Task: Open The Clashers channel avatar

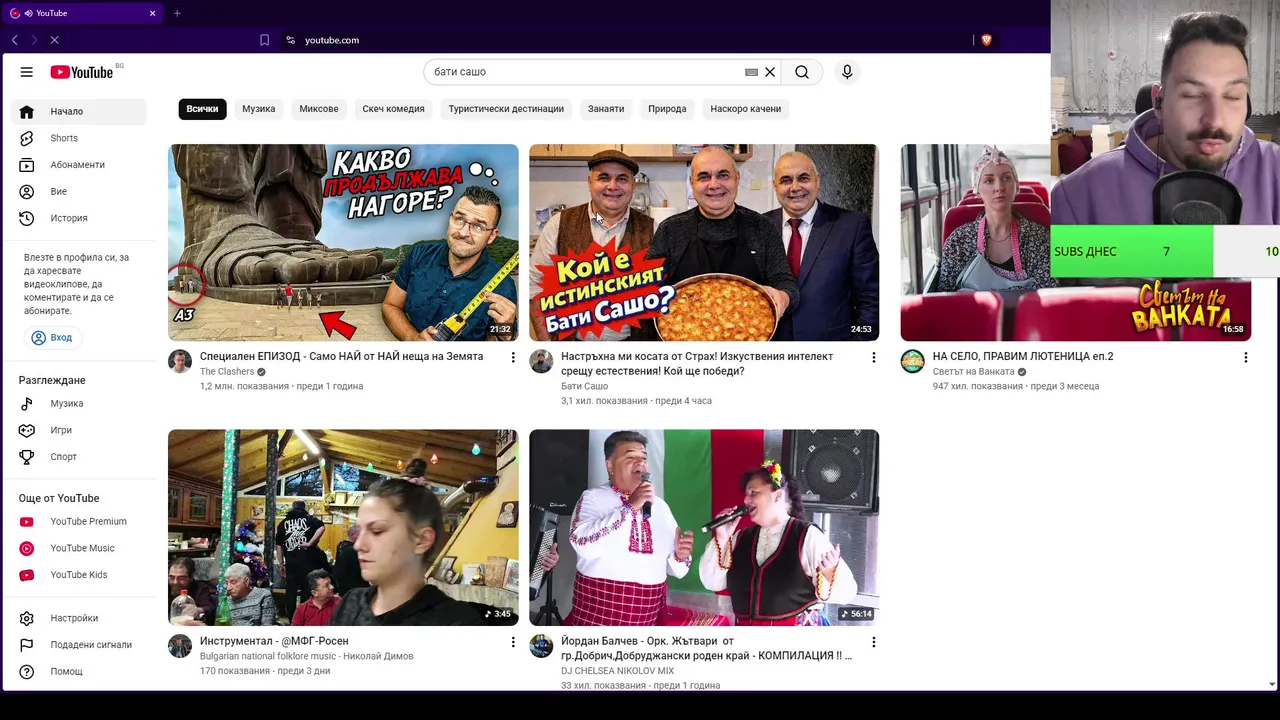Action: (180, 361)
